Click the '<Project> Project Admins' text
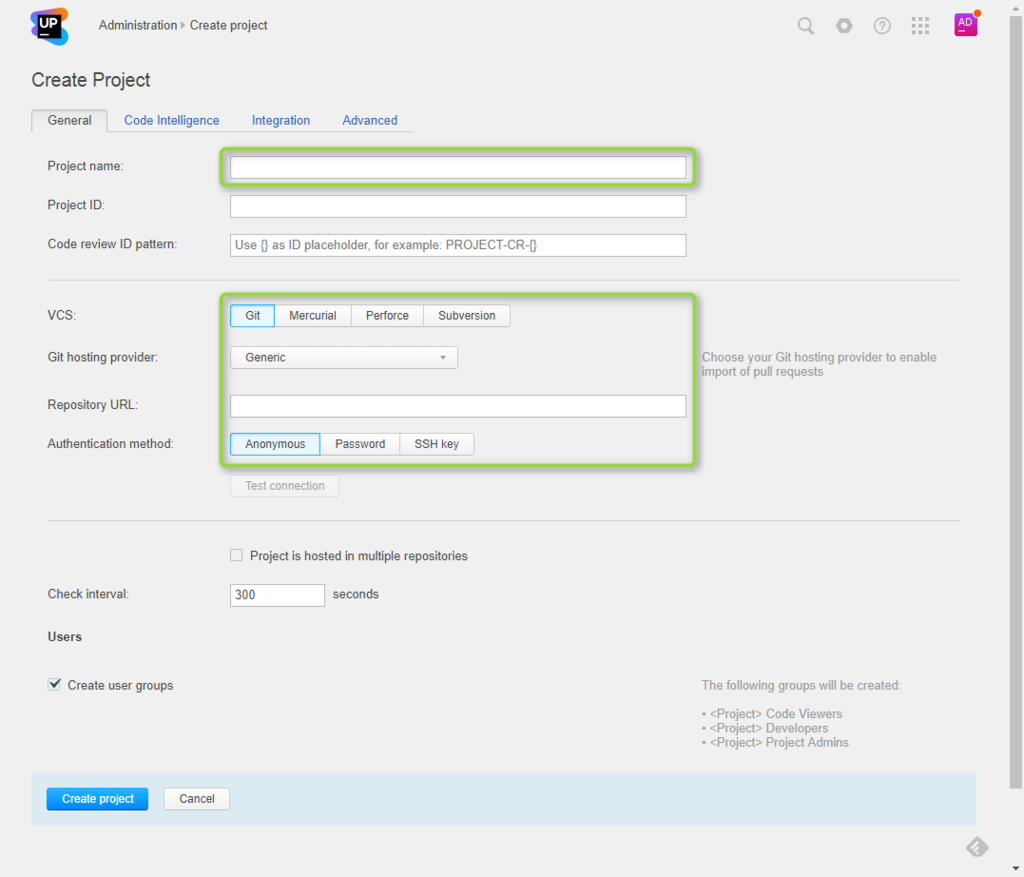Screen dimensions: 1024x877 coord(779,742)
